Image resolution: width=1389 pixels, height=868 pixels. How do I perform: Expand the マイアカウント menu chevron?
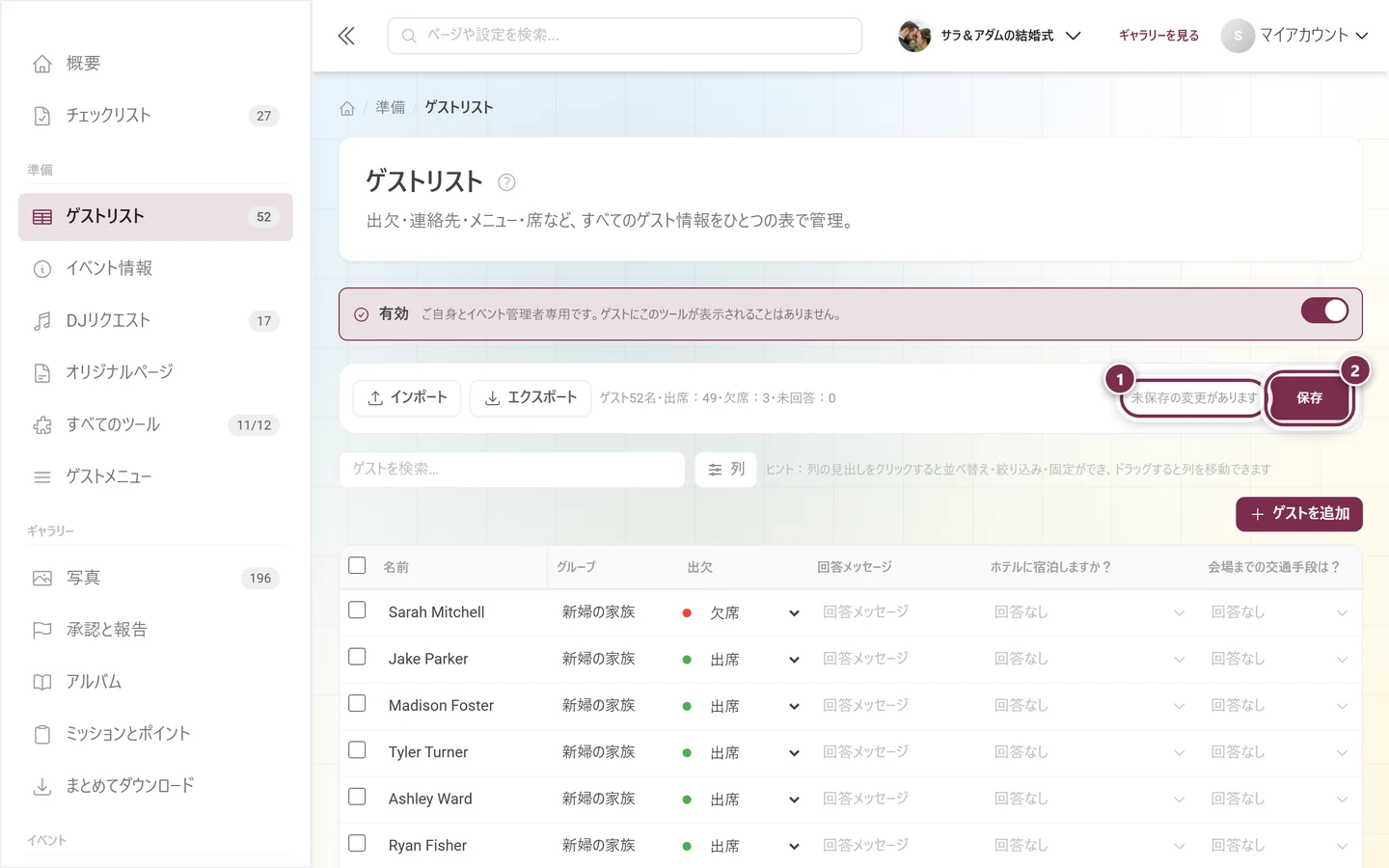click(x=1362, y=36)
